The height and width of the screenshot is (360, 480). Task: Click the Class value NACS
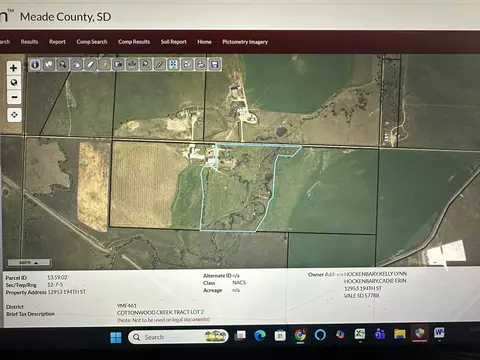click(x=239, y=283)
